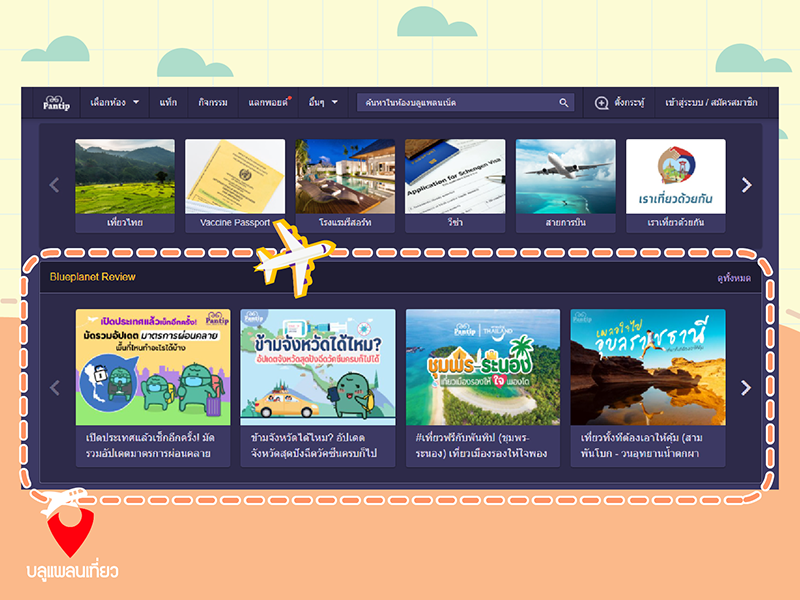Viewport: 800px width, 600px height.
Task: Open article title ข้ามจังหวัดได้ไหม? อัปเดต
Action: tap(314, 445)
